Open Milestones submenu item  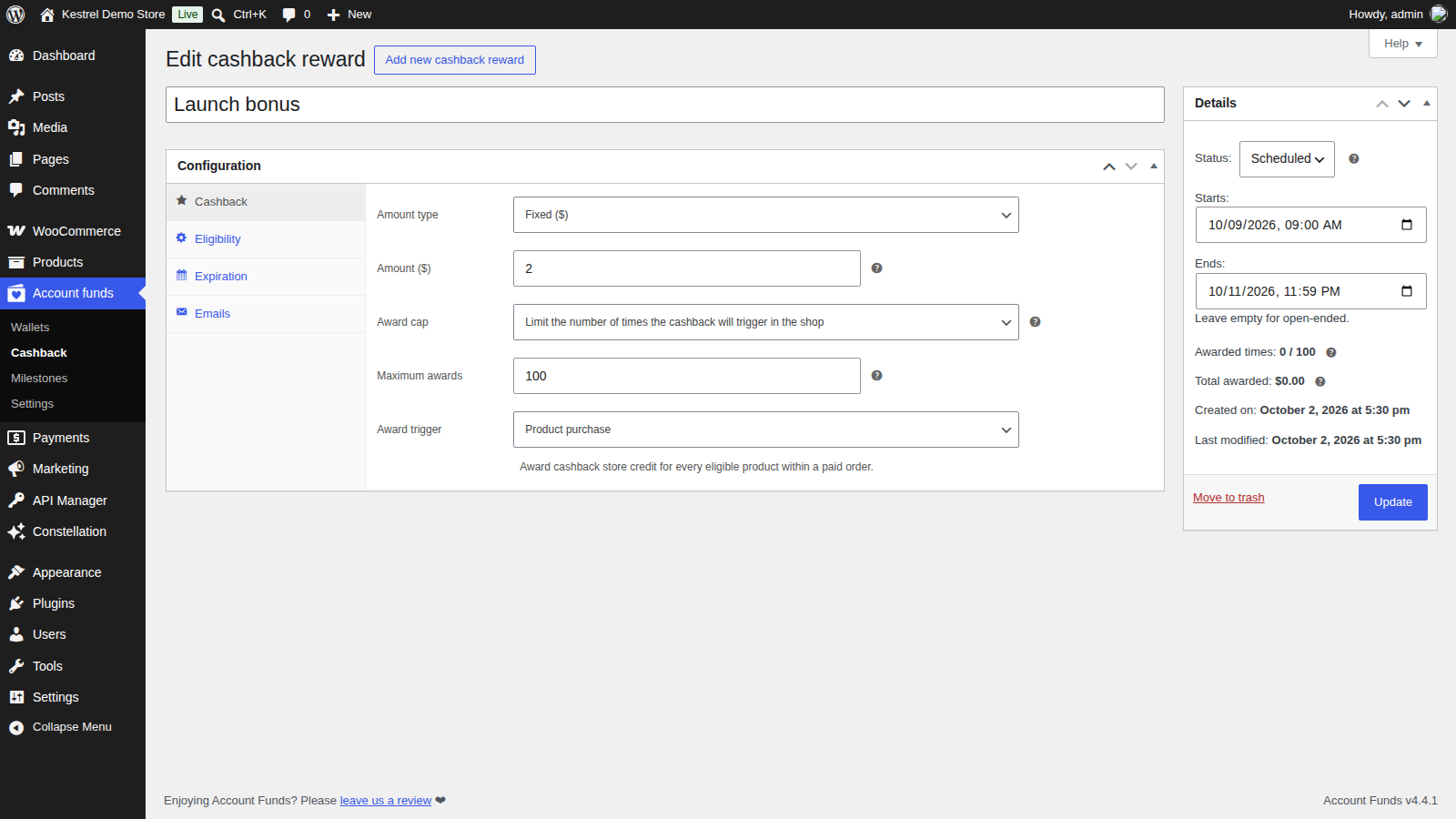(x=73, y=379)
